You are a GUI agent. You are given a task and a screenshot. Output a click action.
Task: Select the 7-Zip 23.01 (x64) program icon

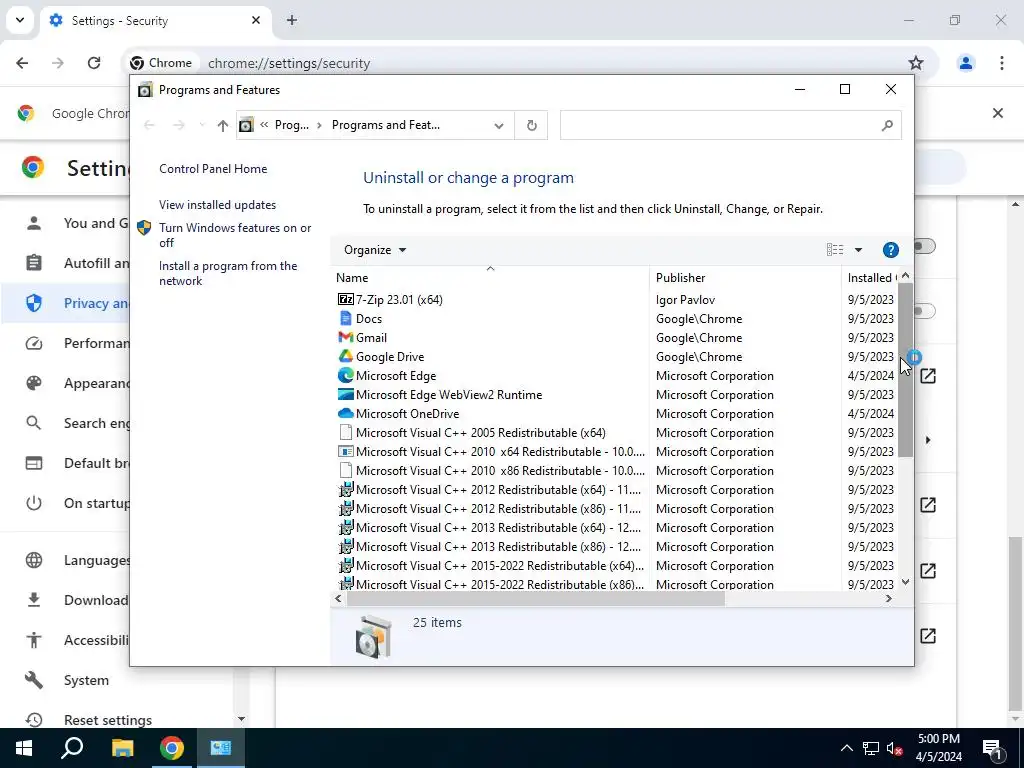click(345, 300)
